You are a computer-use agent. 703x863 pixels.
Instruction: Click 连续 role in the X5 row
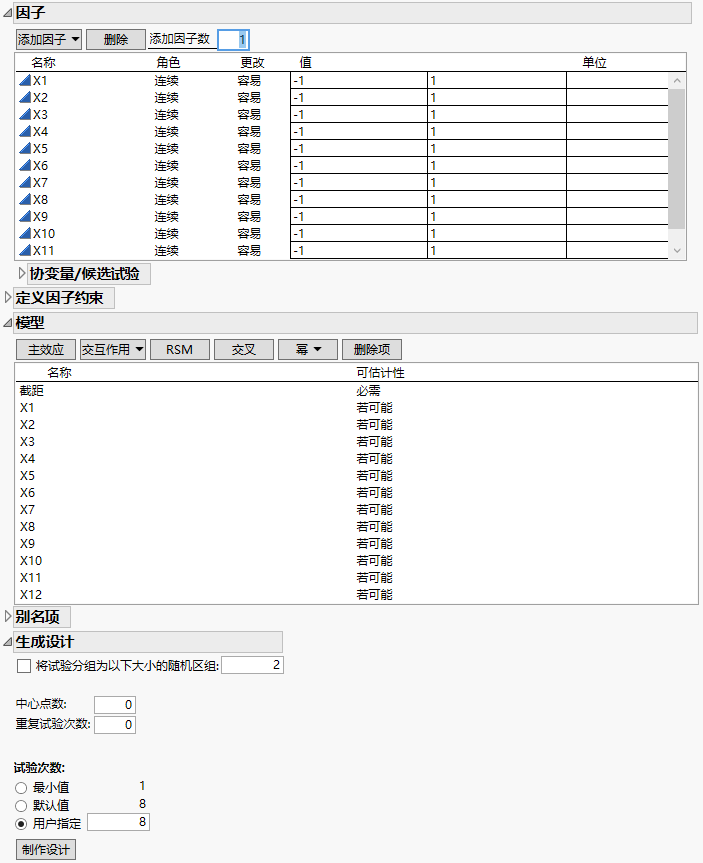pyautogui.click(x=166, y=149)
